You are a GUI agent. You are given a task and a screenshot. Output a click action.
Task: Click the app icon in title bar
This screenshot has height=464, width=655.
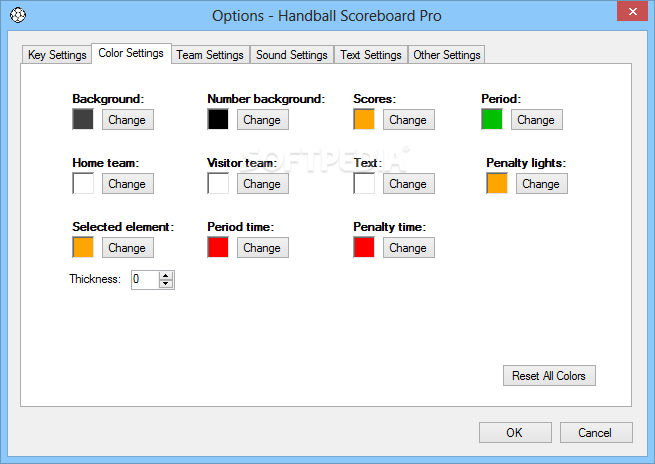pos(17,15)
